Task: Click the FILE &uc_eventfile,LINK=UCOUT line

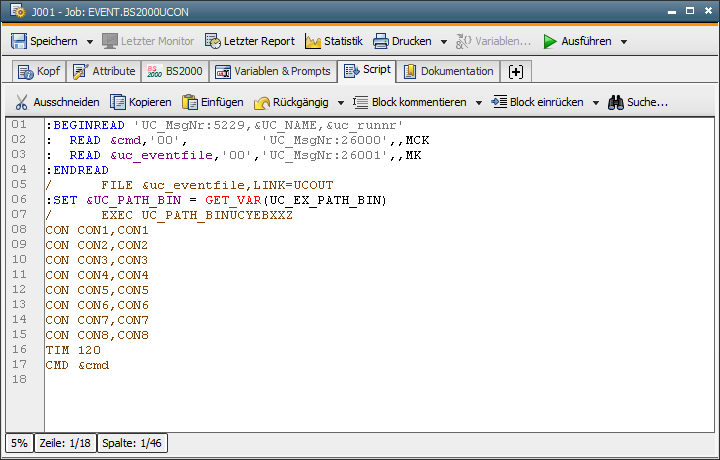Action: tap(190, 185)
